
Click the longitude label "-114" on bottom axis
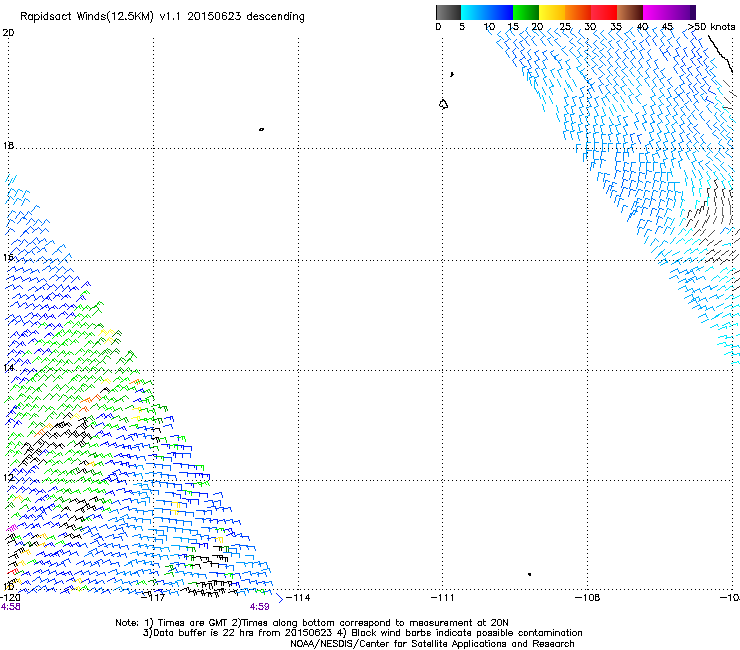[298, 598]
